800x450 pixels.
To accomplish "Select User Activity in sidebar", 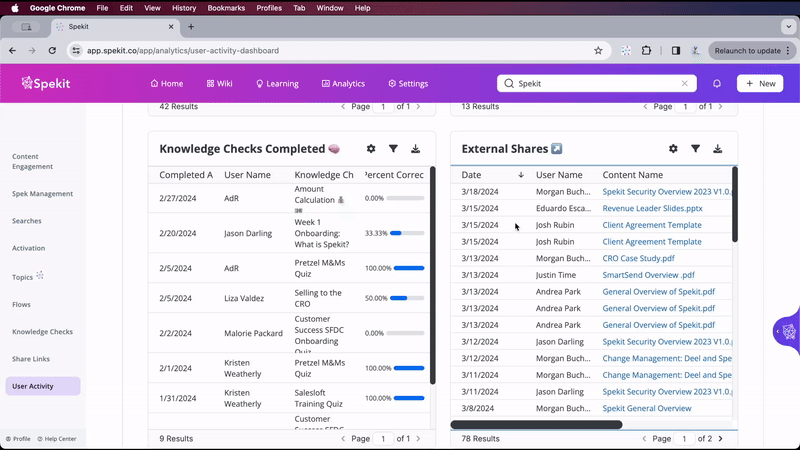I will [x=43, y=386].
